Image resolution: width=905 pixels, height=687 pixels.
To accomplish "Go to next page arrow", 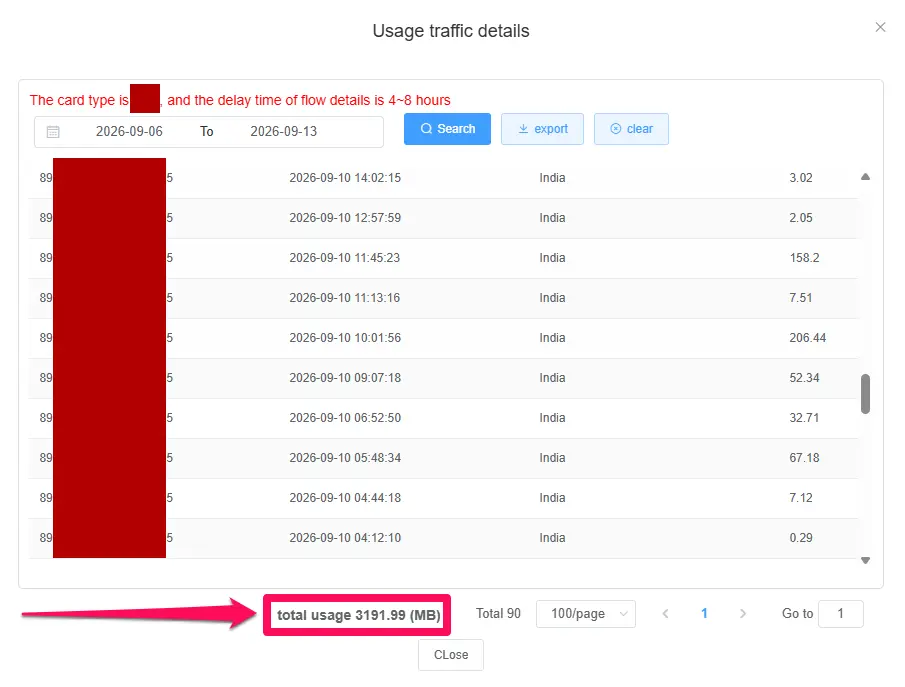I will click(743, 614).
